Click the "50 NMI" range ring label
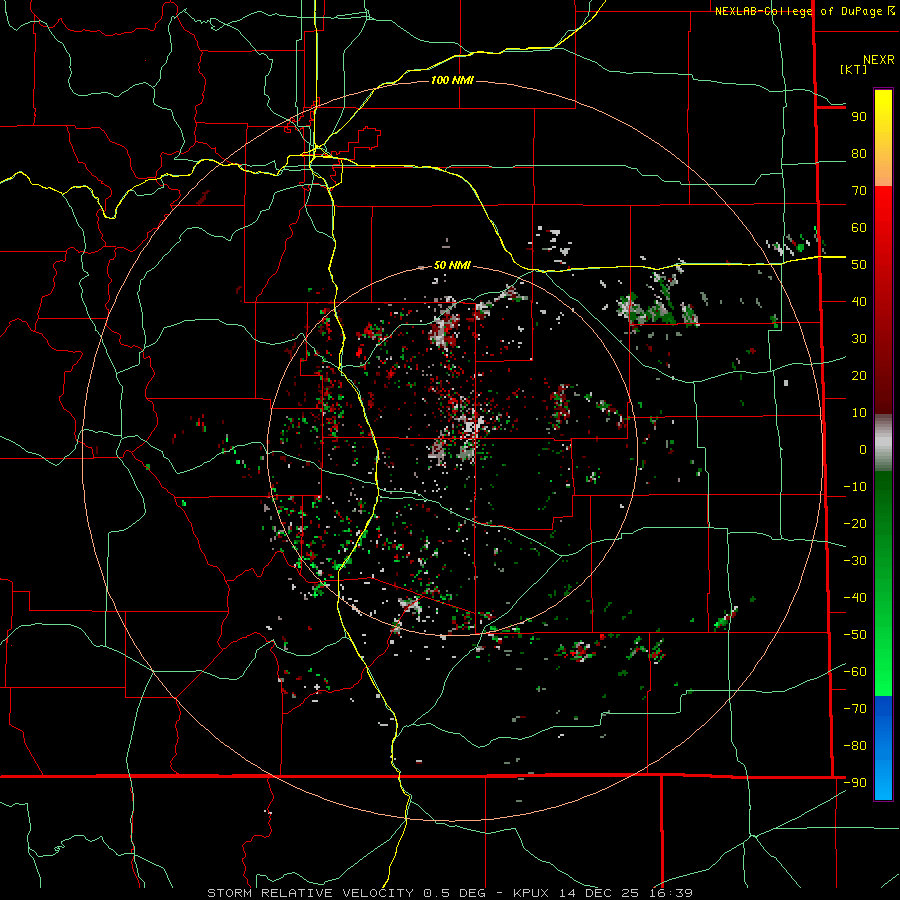 pos(452,265)
